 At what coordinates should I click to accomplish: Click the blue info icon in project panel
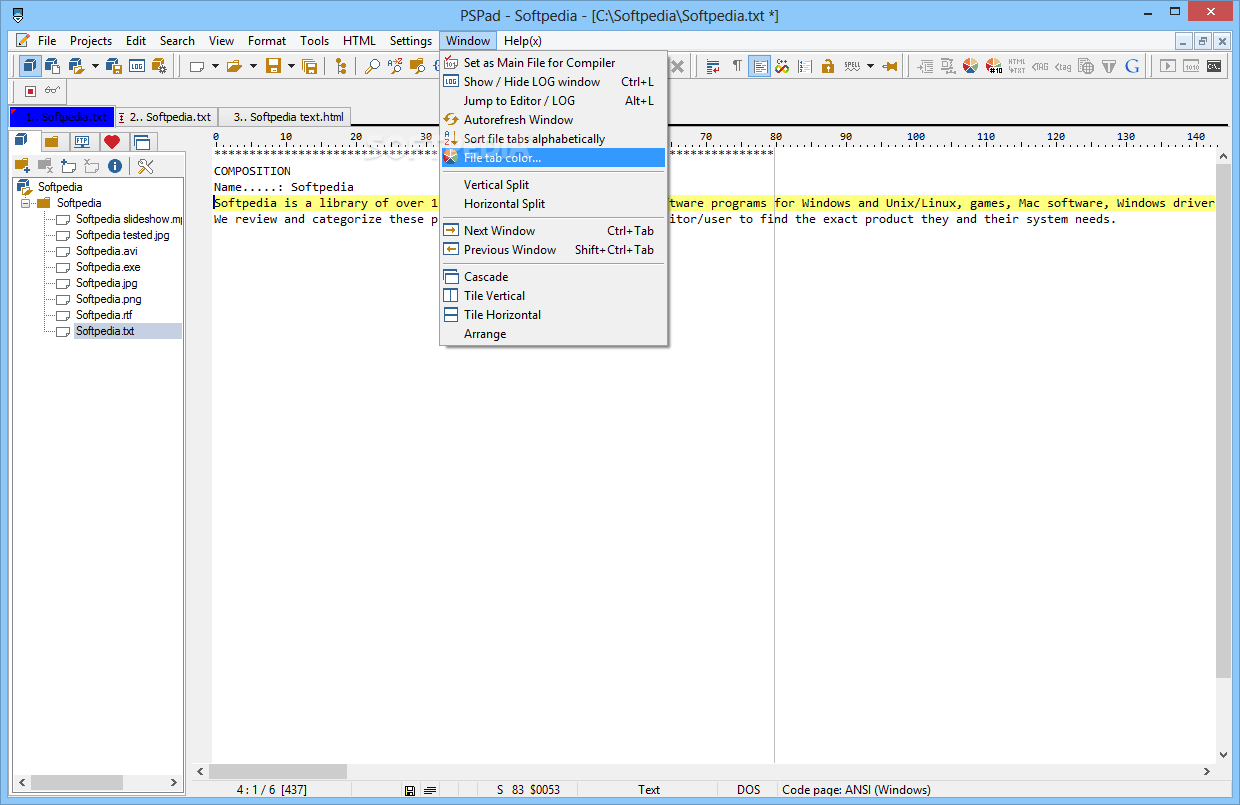pos(115,166)
